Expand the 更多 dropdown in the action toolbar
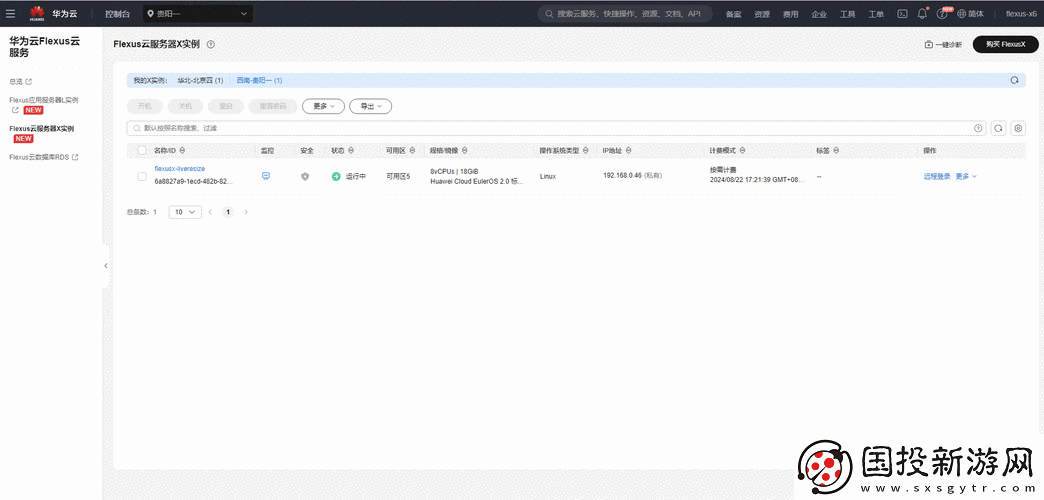Screen dimensions: 1044x500 324,106
